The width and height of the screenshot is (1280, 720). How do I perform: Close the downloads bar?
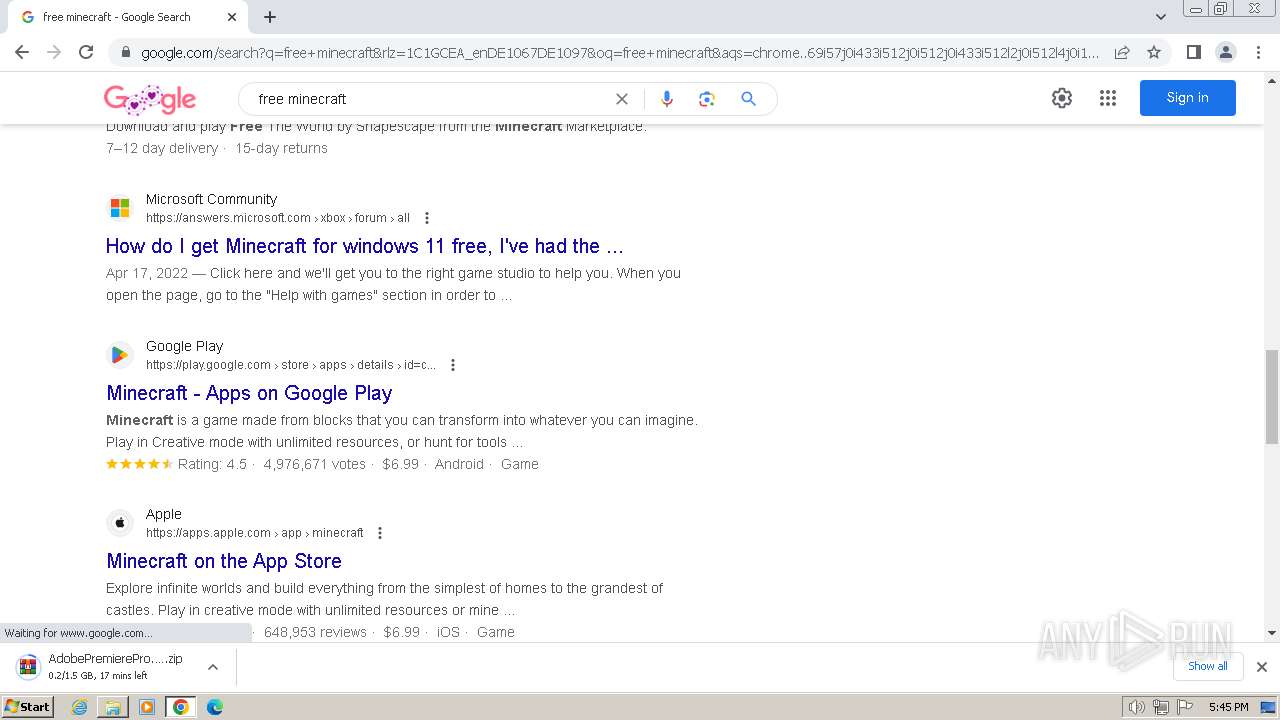[1262, 667]
